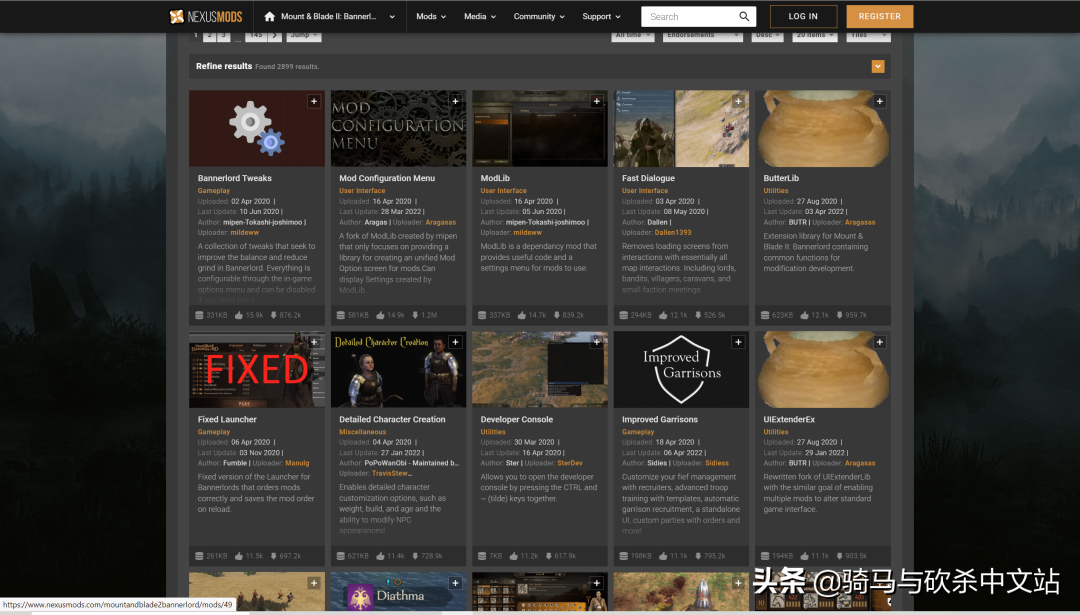Click the Nexus Mods logo
This screenshot has width=1080, height=615.
205,17
